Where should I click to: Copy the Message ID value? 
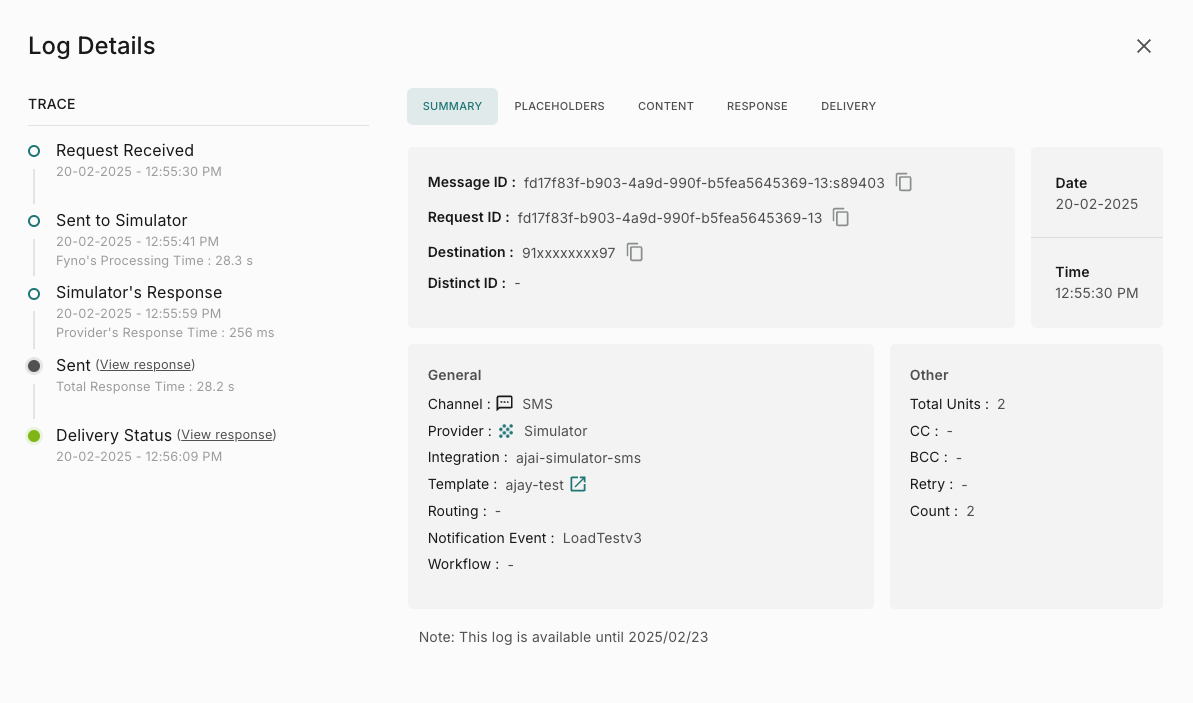pyautogui.click(x=904, y=182)
